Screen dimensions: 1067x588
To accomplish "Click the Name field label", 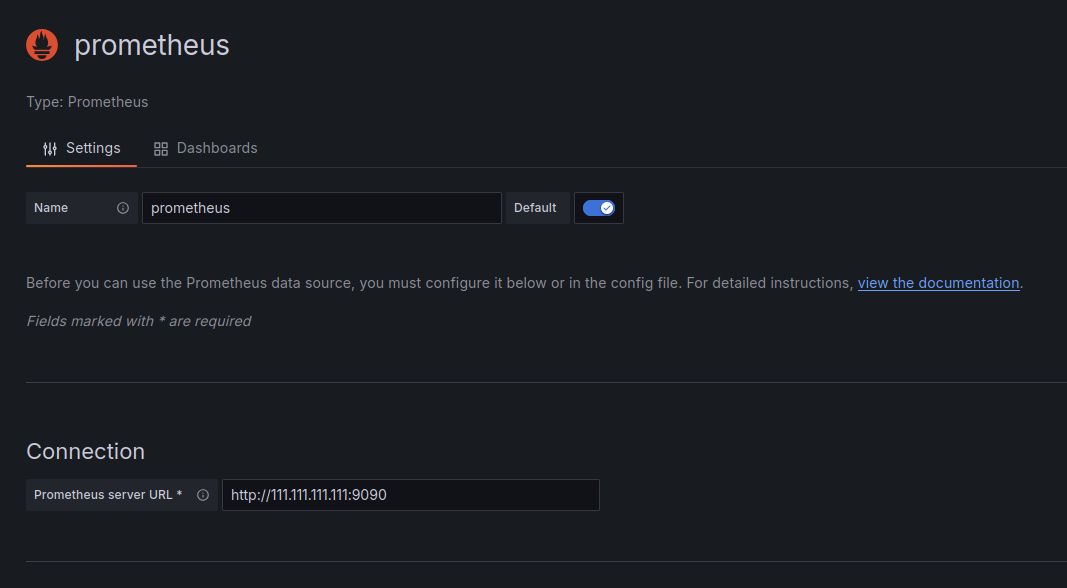I will 51,208.
